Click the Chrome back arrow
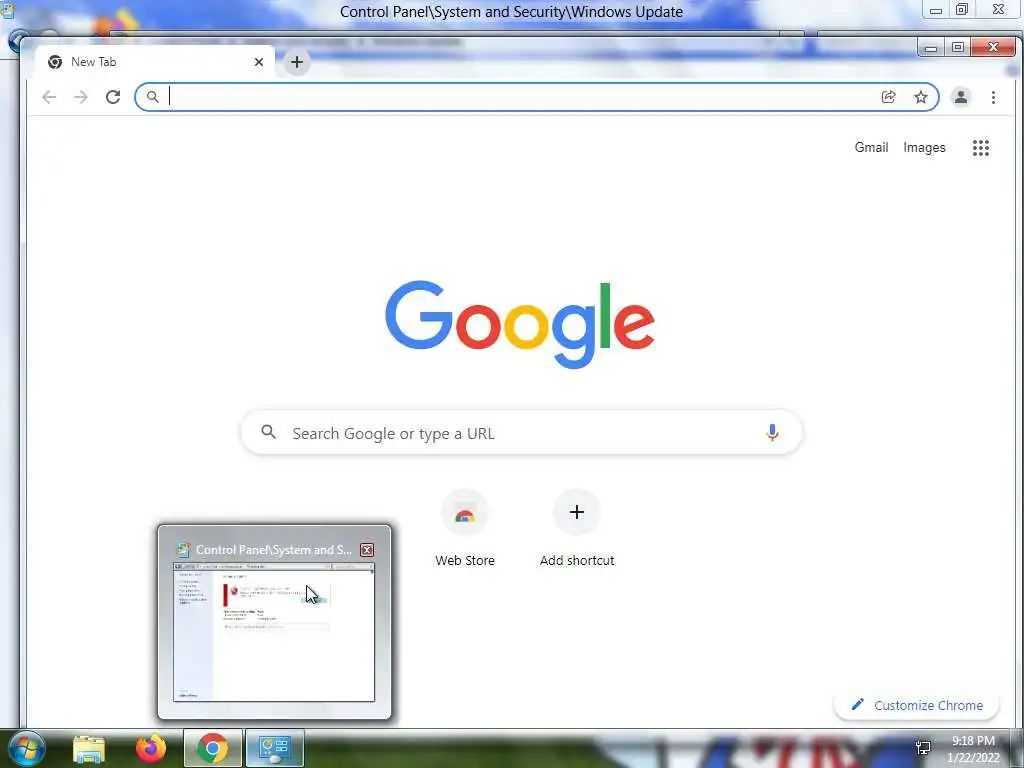The width and height of the screenshot is (1024, 768). coord(49,97)
